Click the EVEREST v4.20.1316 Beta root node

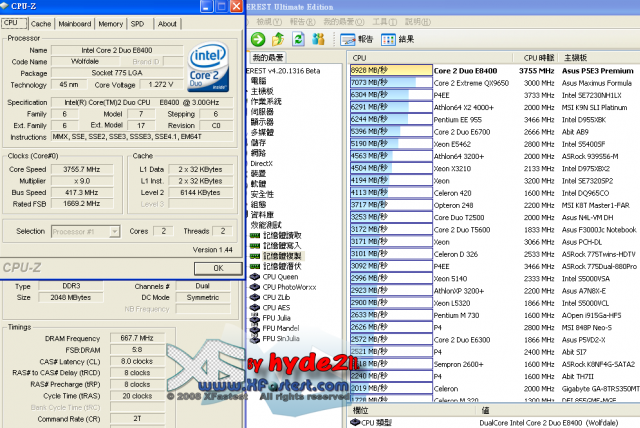point(283,71)
